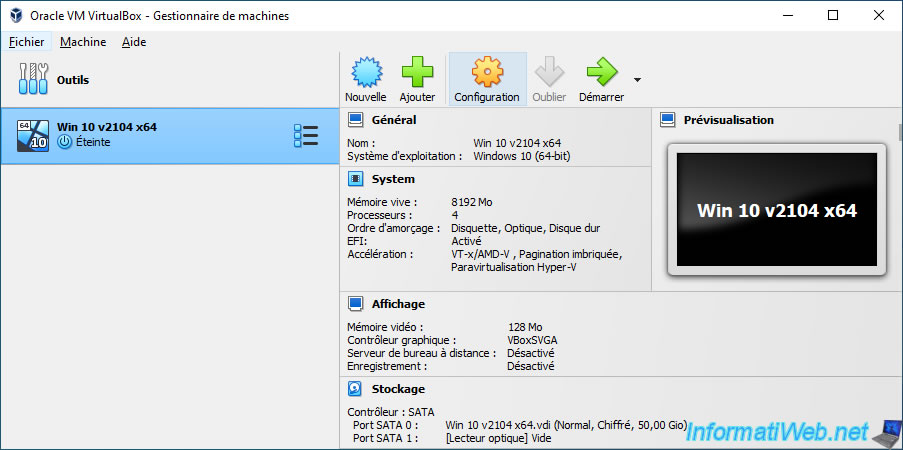Viewport: 903px width, 450px height.
Task: Click the Port SATA 1 label
Action: (385, 438)
